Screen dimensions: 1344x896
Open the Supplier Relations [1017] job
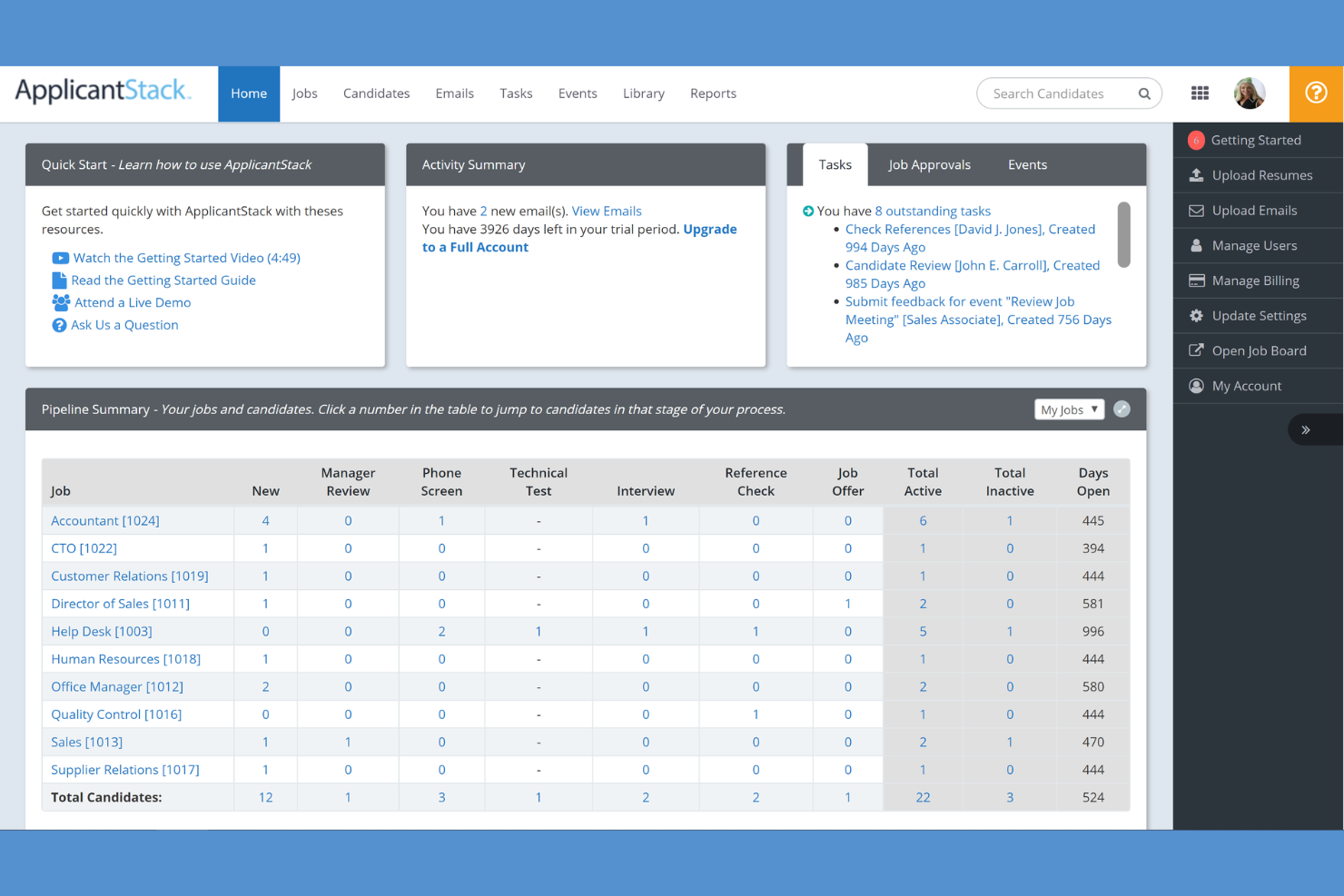125,770
